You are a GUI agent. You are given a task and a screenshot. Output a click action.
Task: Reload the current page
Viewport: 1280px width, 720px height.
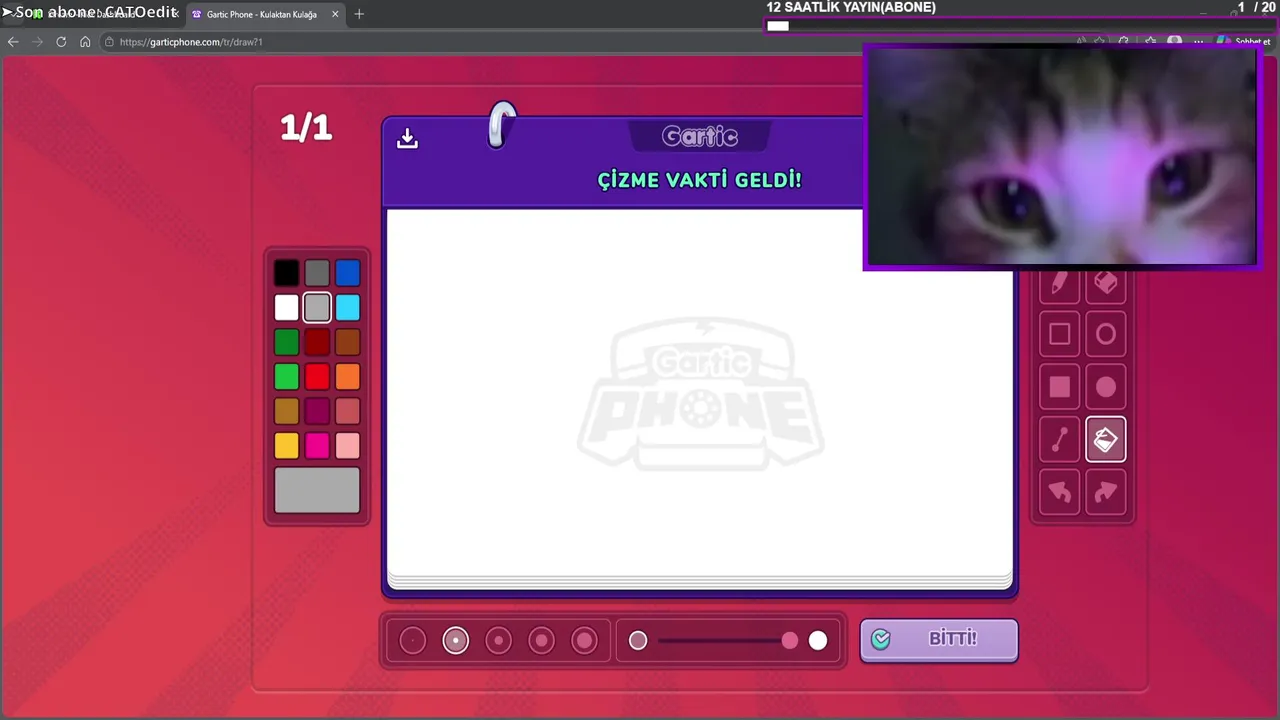click(x=61, y=42)
